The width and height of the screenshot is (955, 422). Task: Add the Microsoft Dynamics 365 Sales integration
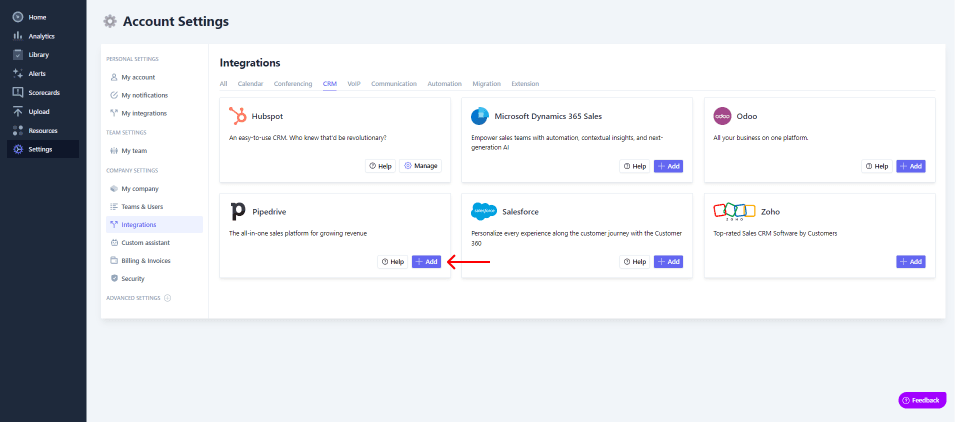[x=669, y=166]
